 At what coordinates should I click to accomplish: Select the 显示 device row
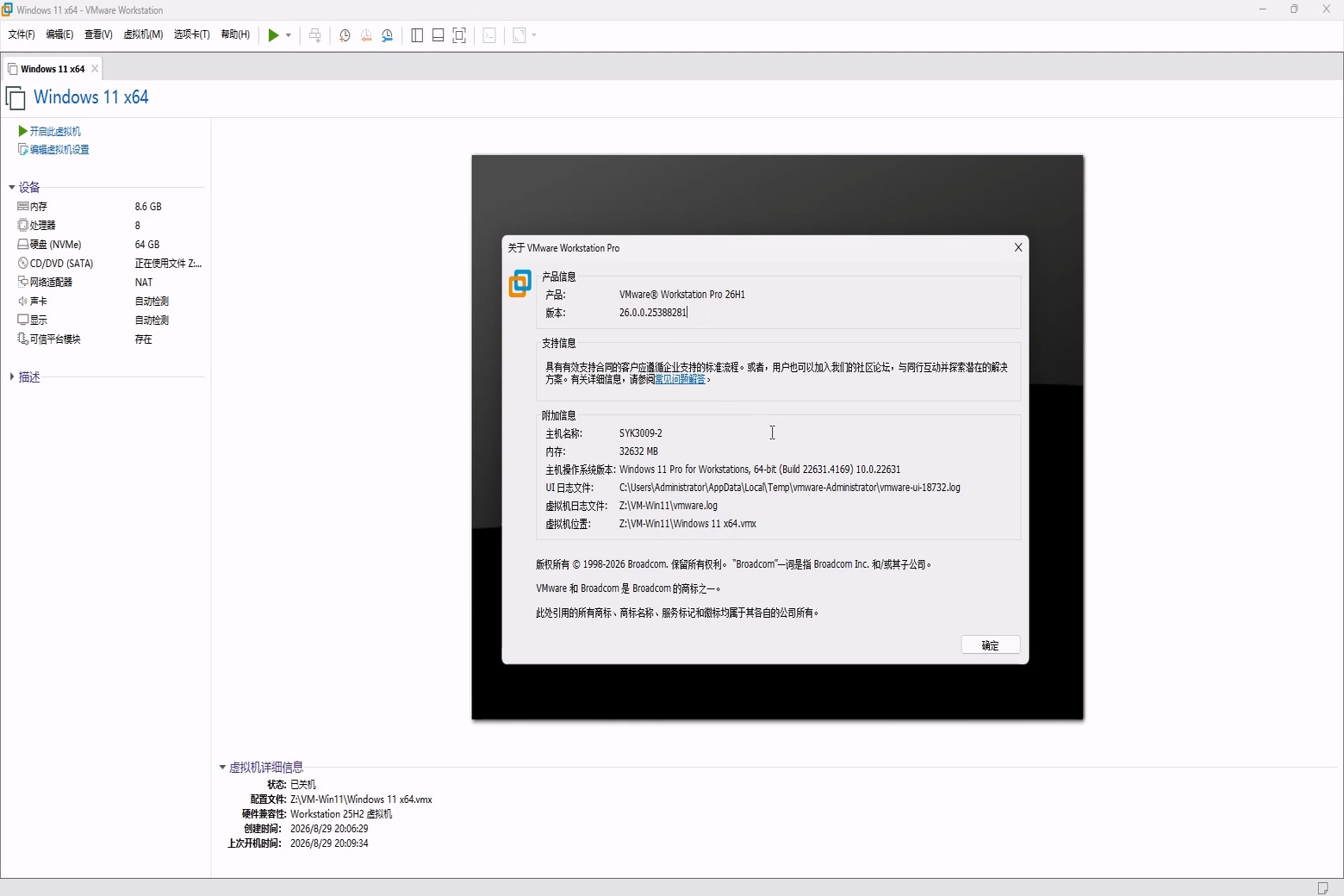coord(109,320)
